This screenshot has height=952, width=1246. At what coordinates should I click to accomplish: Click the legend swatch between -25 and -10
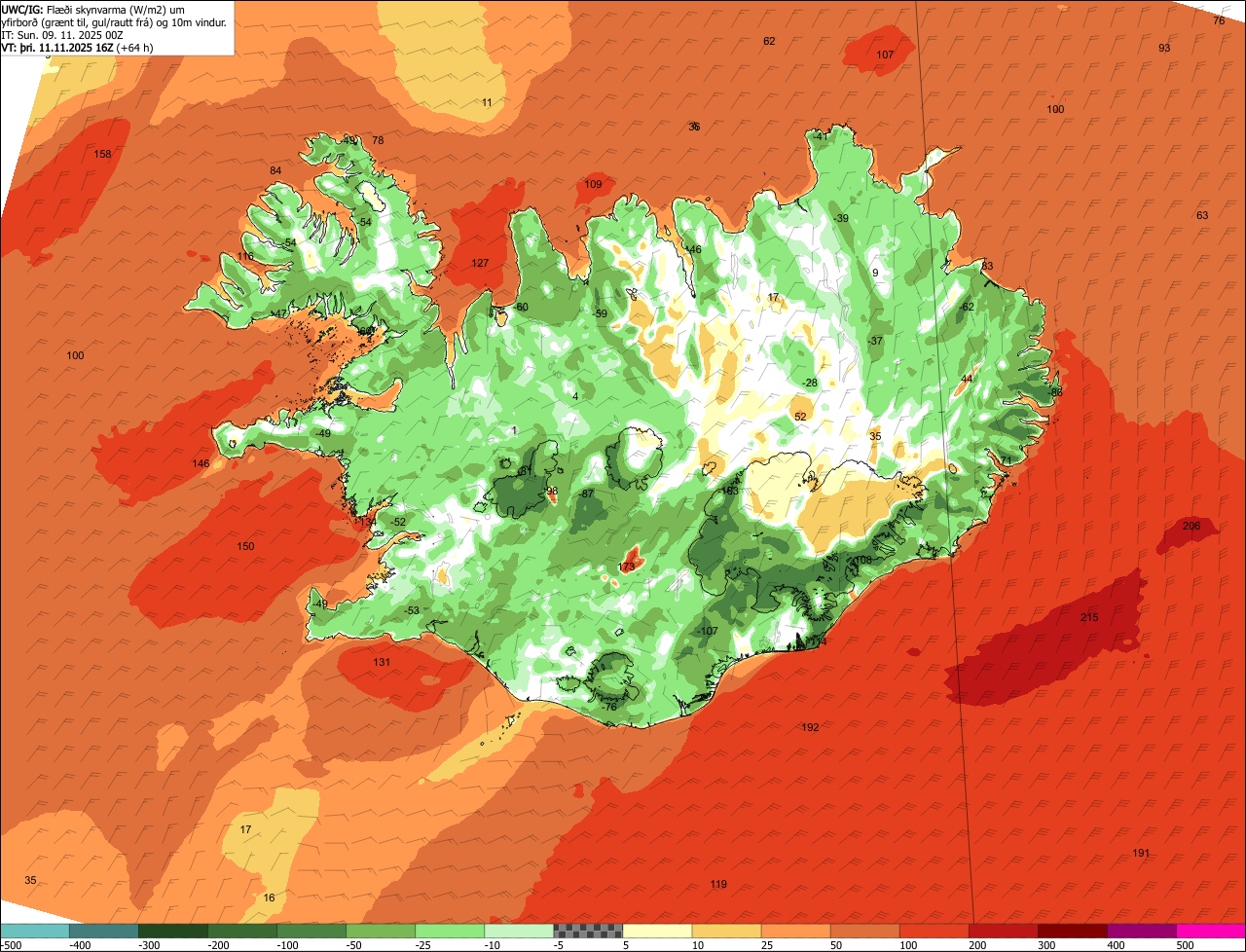(x=450, y=931)
